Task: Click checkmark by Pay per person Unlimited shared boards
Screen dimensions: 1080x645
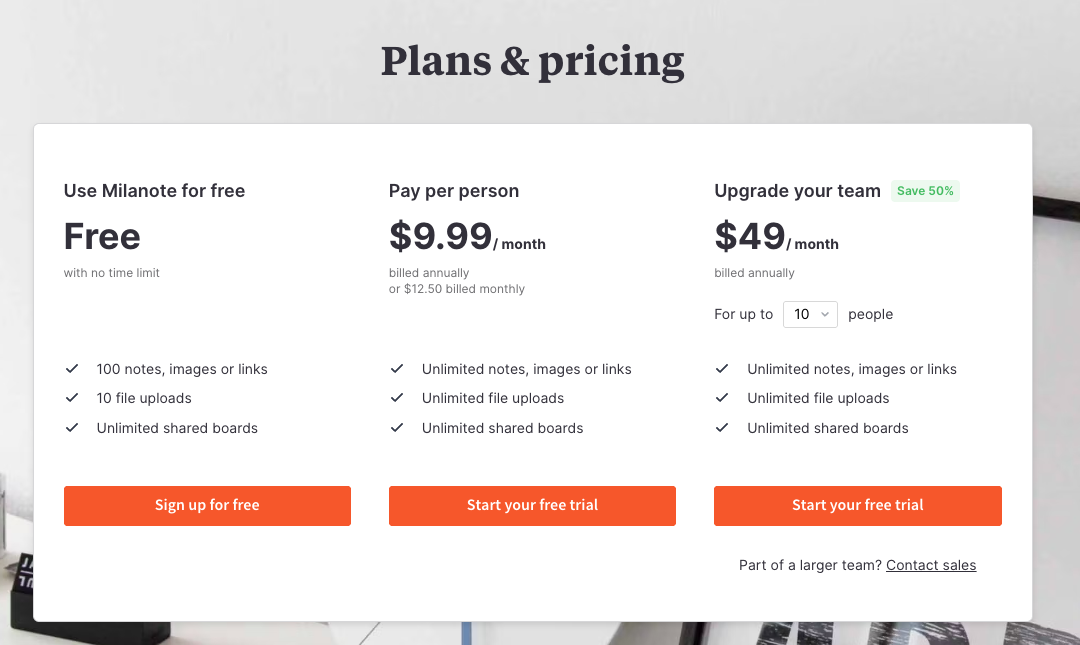Action: click(397, 427)
